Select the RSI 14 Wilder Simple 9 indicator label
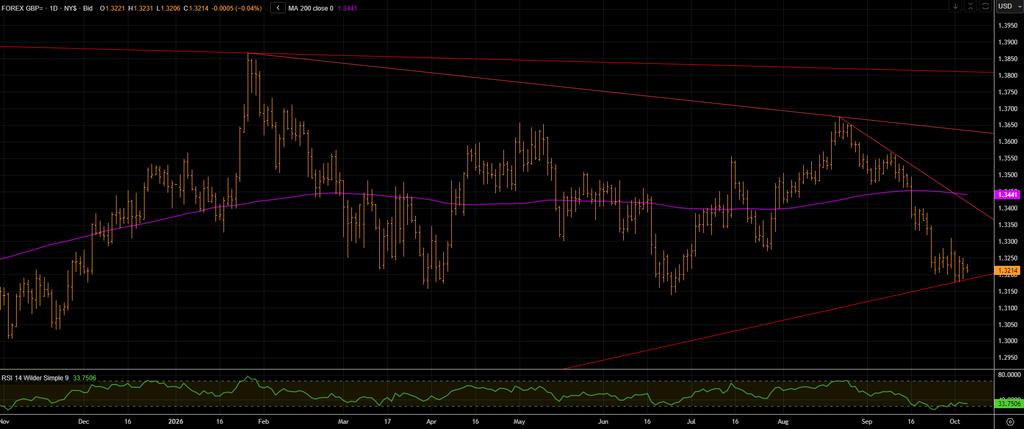 coord(36,377)
